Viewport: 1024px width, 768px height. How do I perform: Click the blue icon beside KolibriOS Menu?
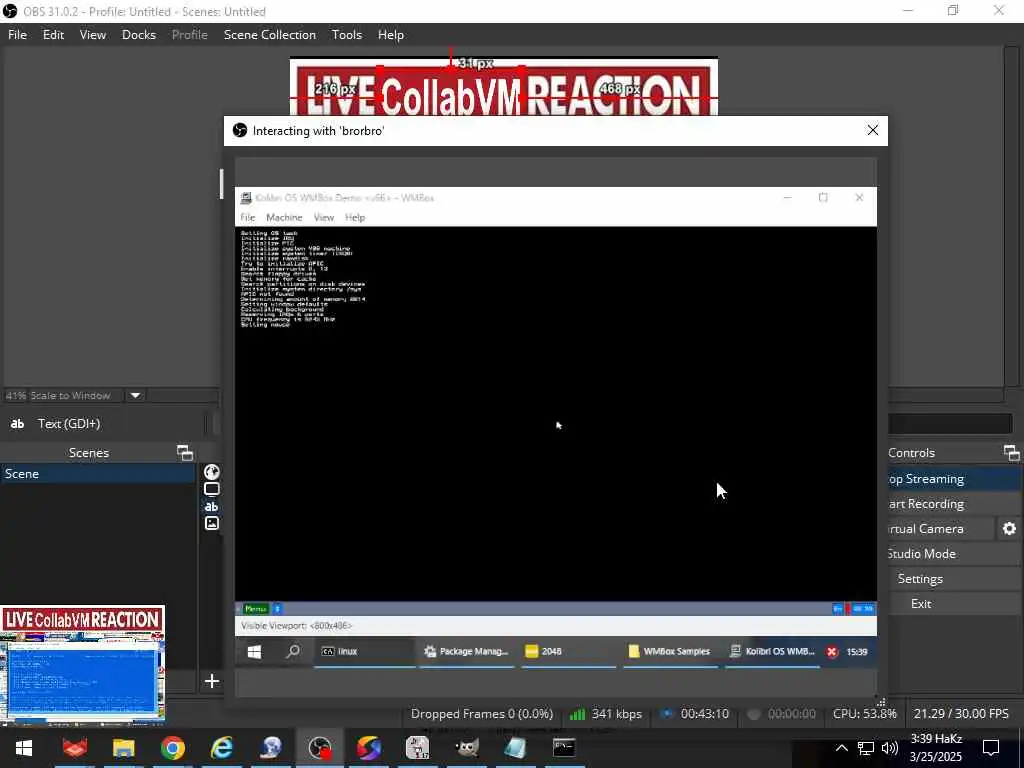[x=277, y=609]
